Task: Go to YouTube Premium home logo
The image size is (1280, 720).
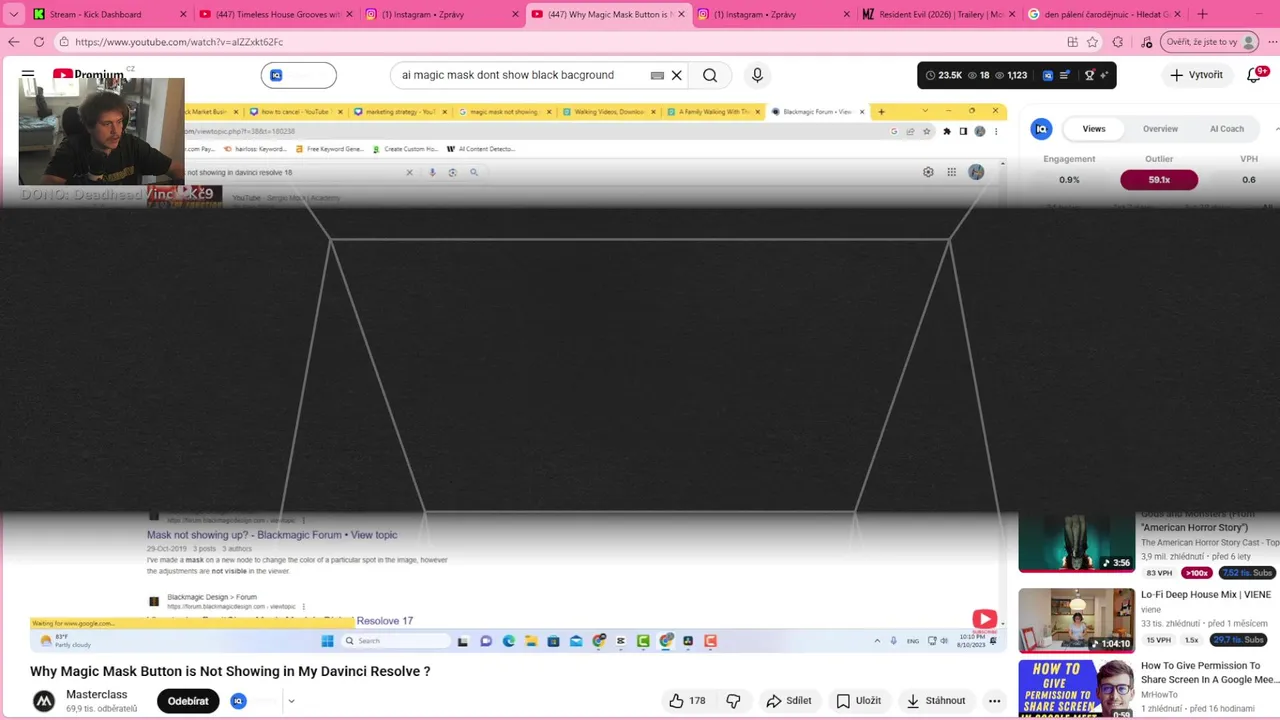Action: [x=90, y=75]
